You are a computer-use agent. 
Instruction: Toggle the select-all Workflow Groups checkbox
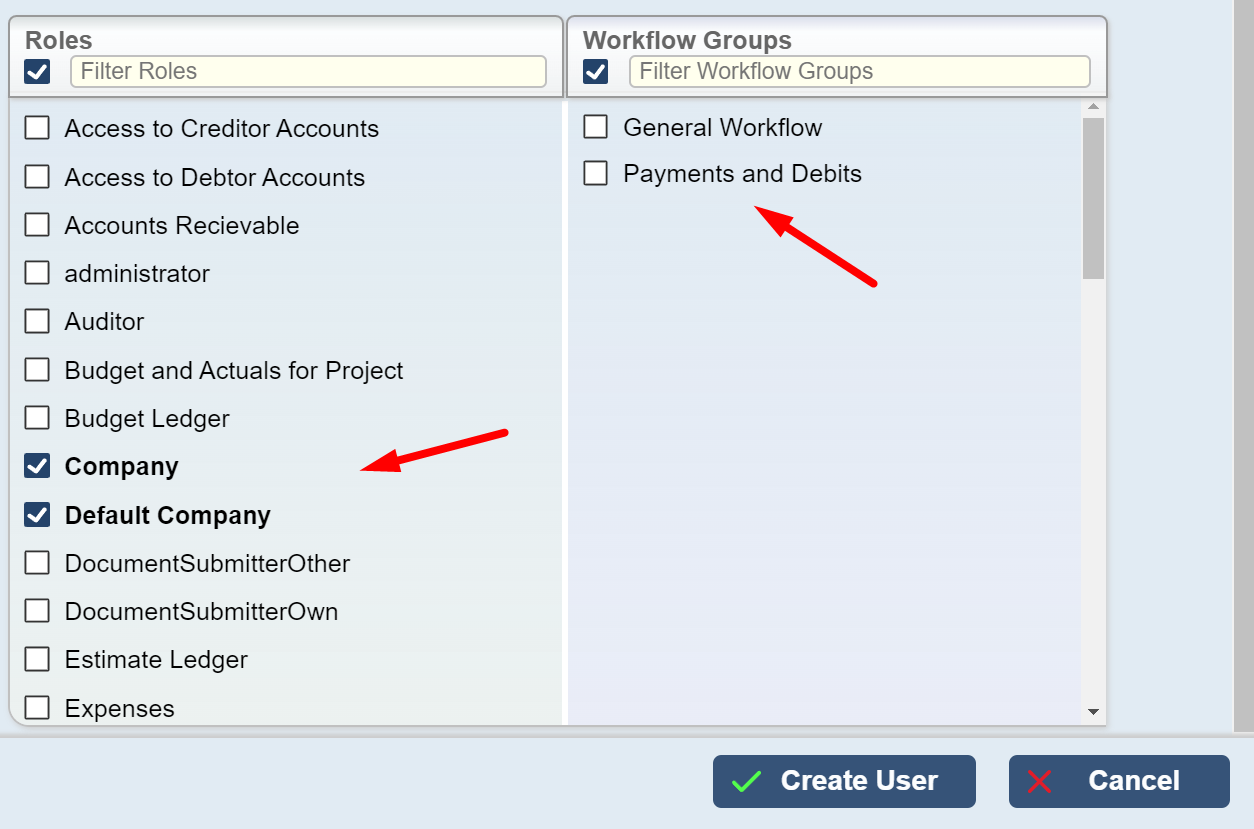coord(595,72)
